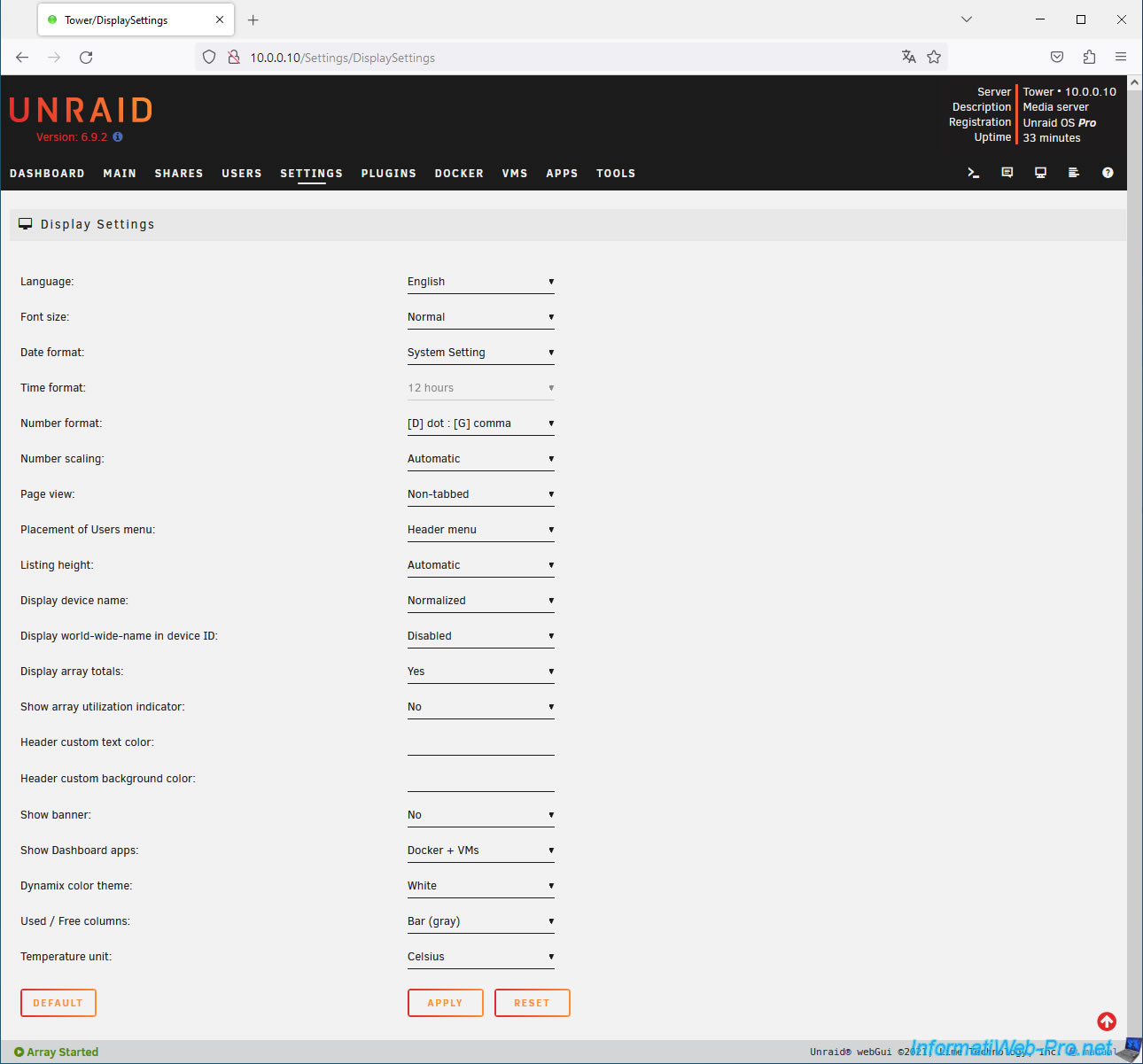Open the Dashboard menu
This screenshot has width=1143, height=1064.
click(47, 174)
